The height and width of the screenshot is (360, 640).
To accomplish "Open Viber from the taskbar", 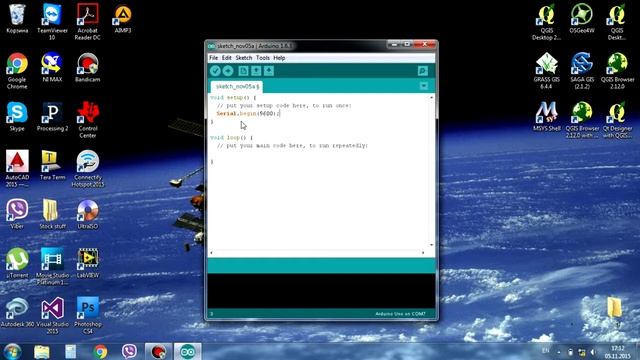I will 129,351.
